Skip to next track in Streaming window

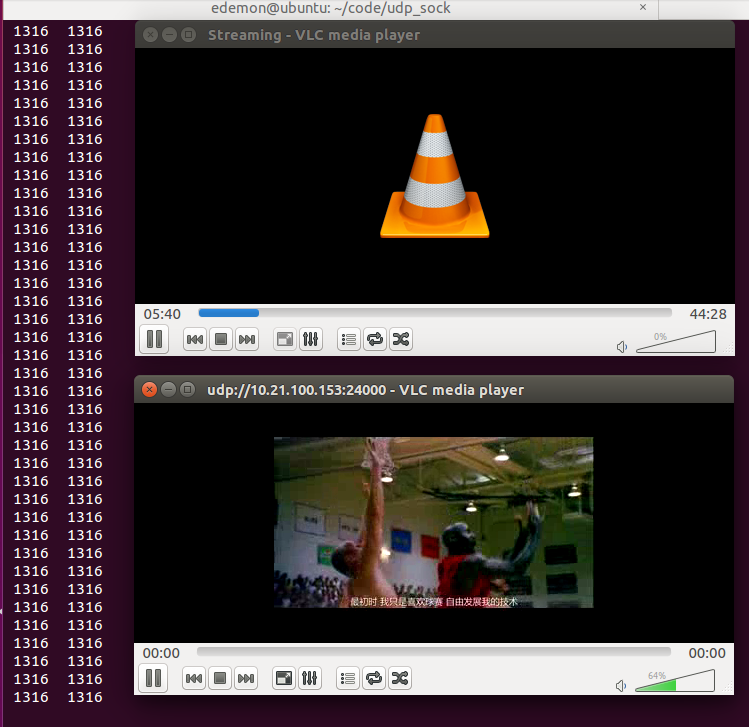coord(246,340)
